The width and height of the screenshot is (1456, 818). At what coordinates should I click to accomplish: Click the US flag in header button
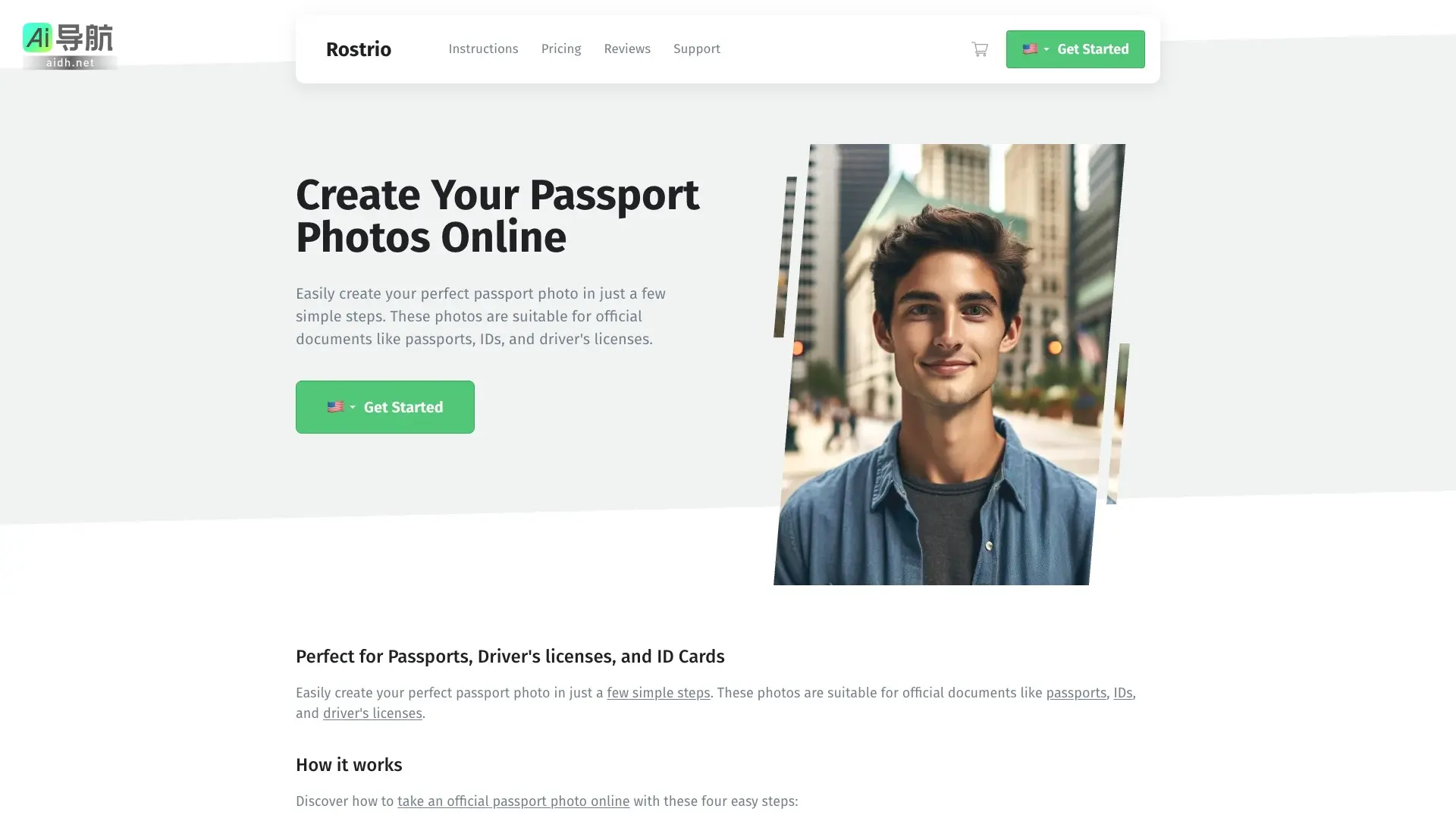click(x=1030, y=49)
